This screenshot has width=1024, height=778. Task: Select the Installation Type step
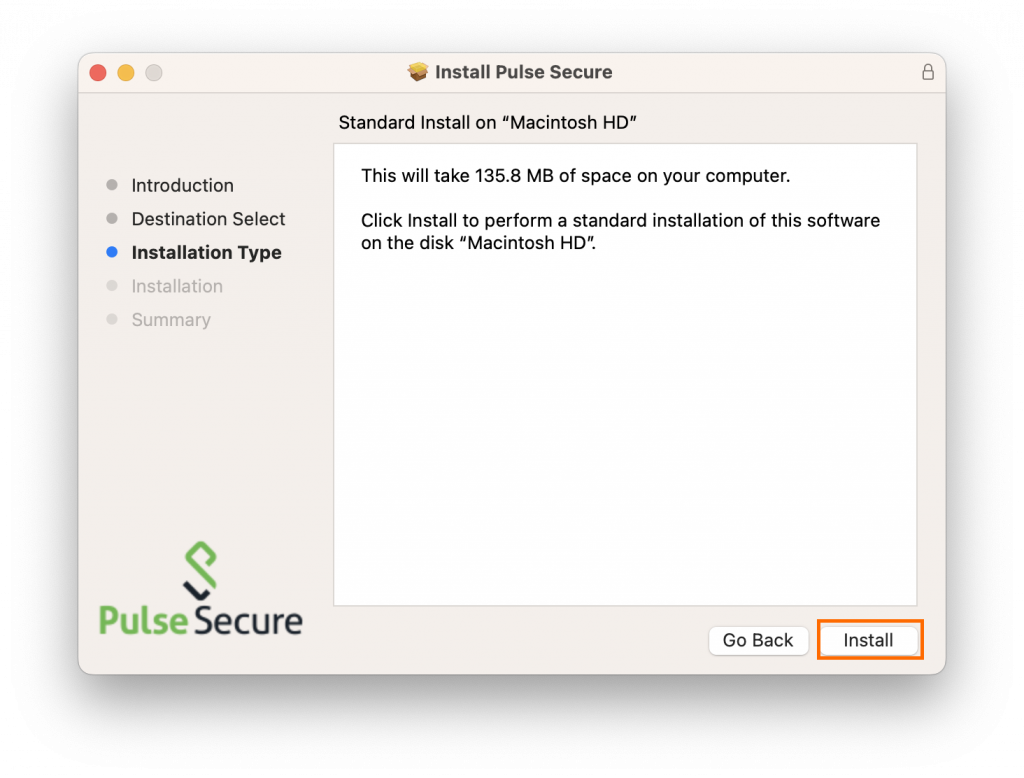coord(206,252)
